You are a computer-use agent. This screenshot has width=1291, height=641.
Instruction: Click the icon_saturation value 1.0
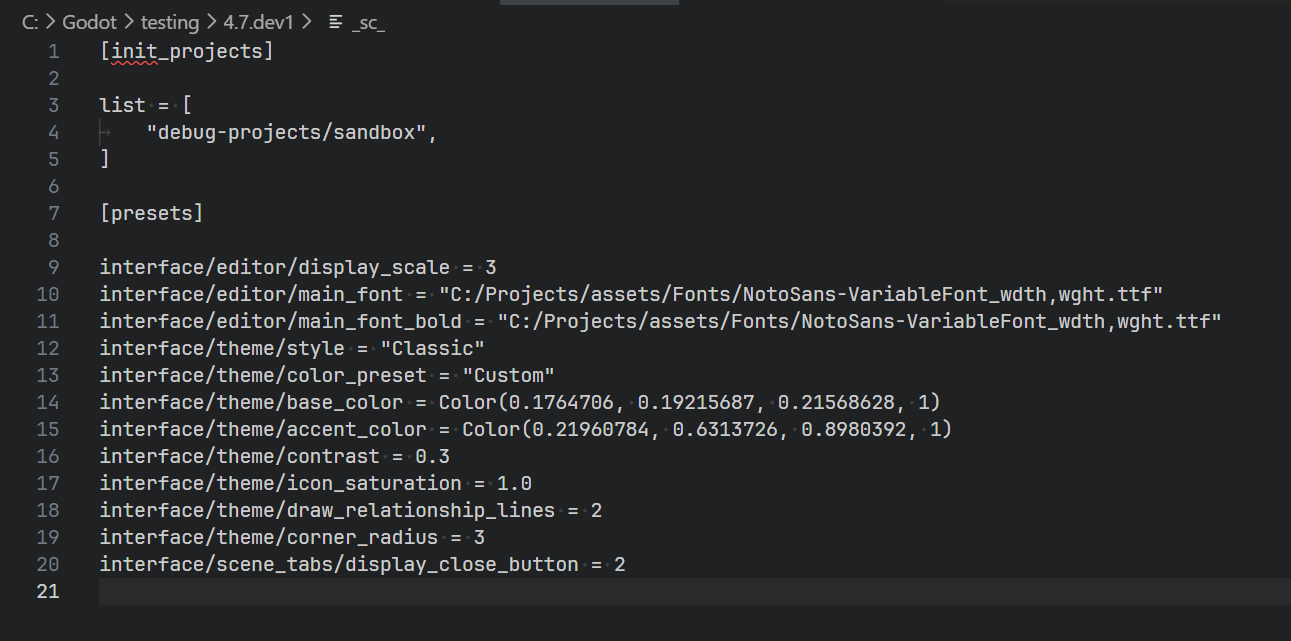tap(514, 483)
